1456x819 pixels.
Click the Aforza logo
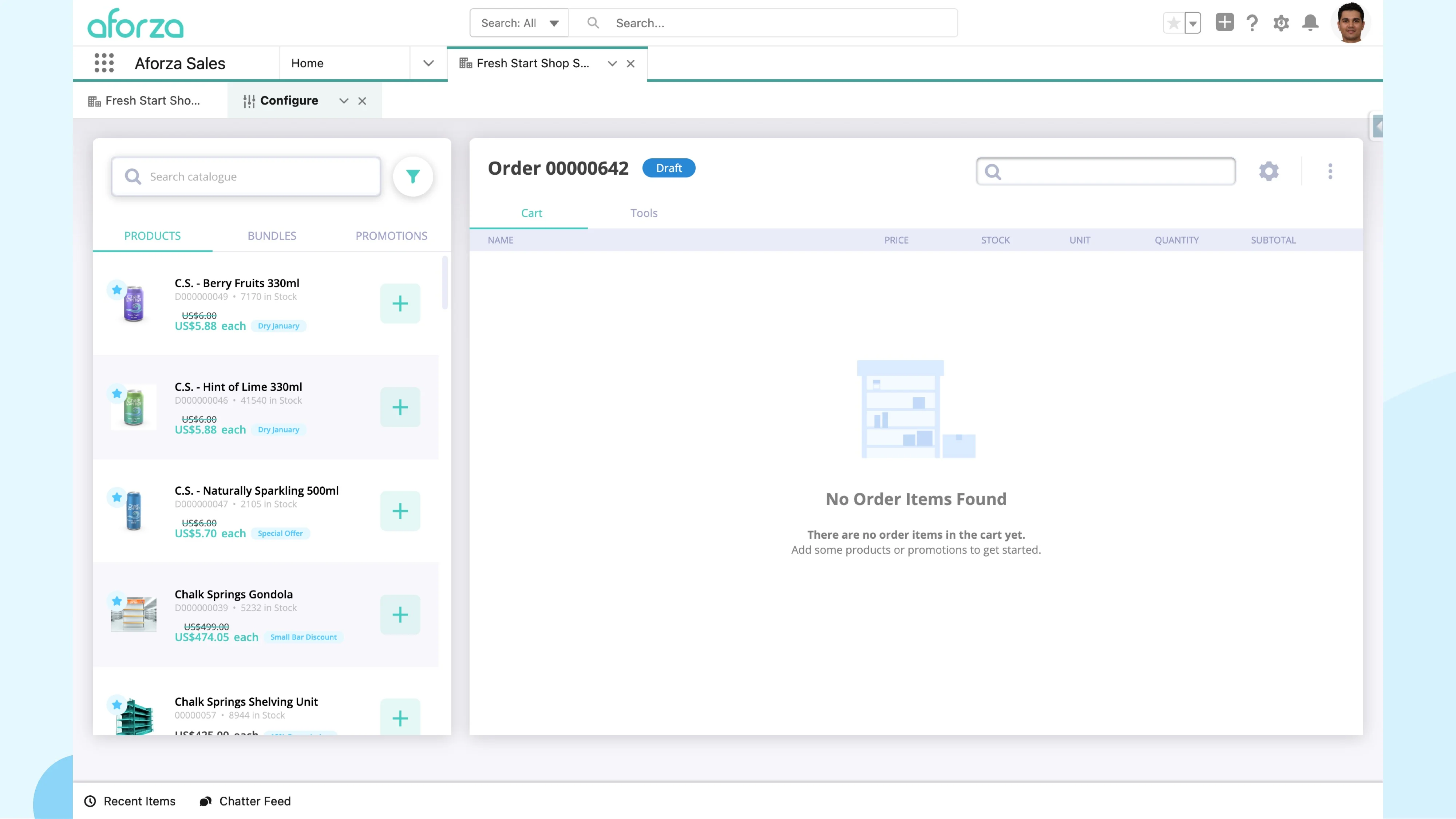[x=136, y=24]
